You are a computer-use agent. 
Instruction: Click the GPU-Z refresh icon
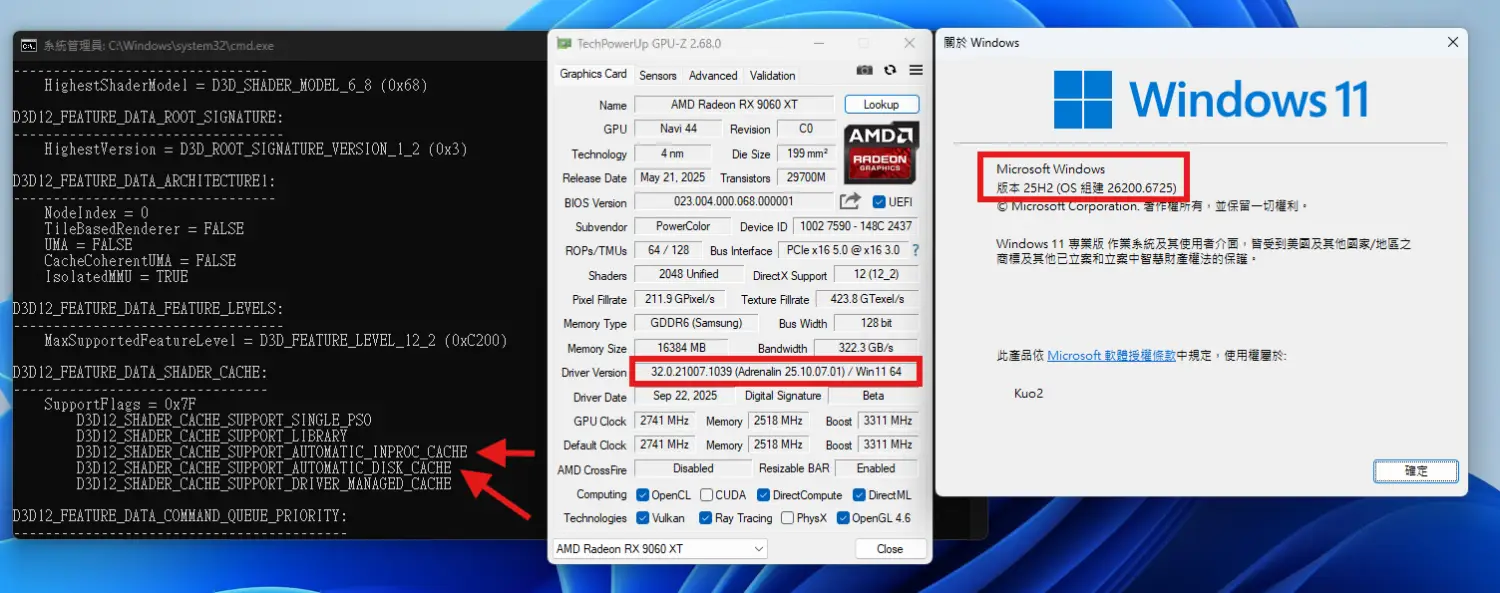(890, 70)
